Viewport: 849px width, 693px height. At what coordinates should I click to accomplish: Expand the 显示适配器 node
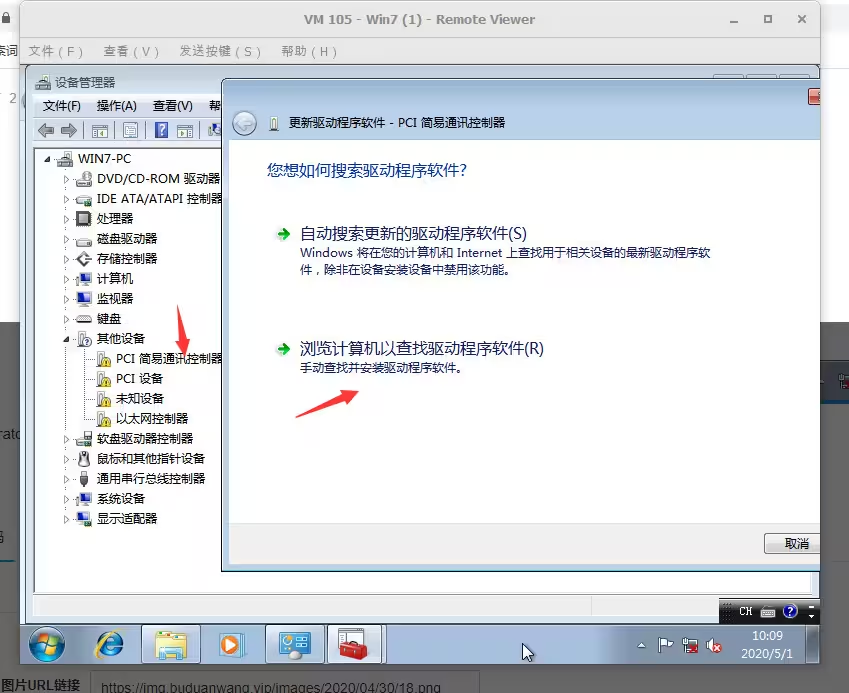click(66, 519)
